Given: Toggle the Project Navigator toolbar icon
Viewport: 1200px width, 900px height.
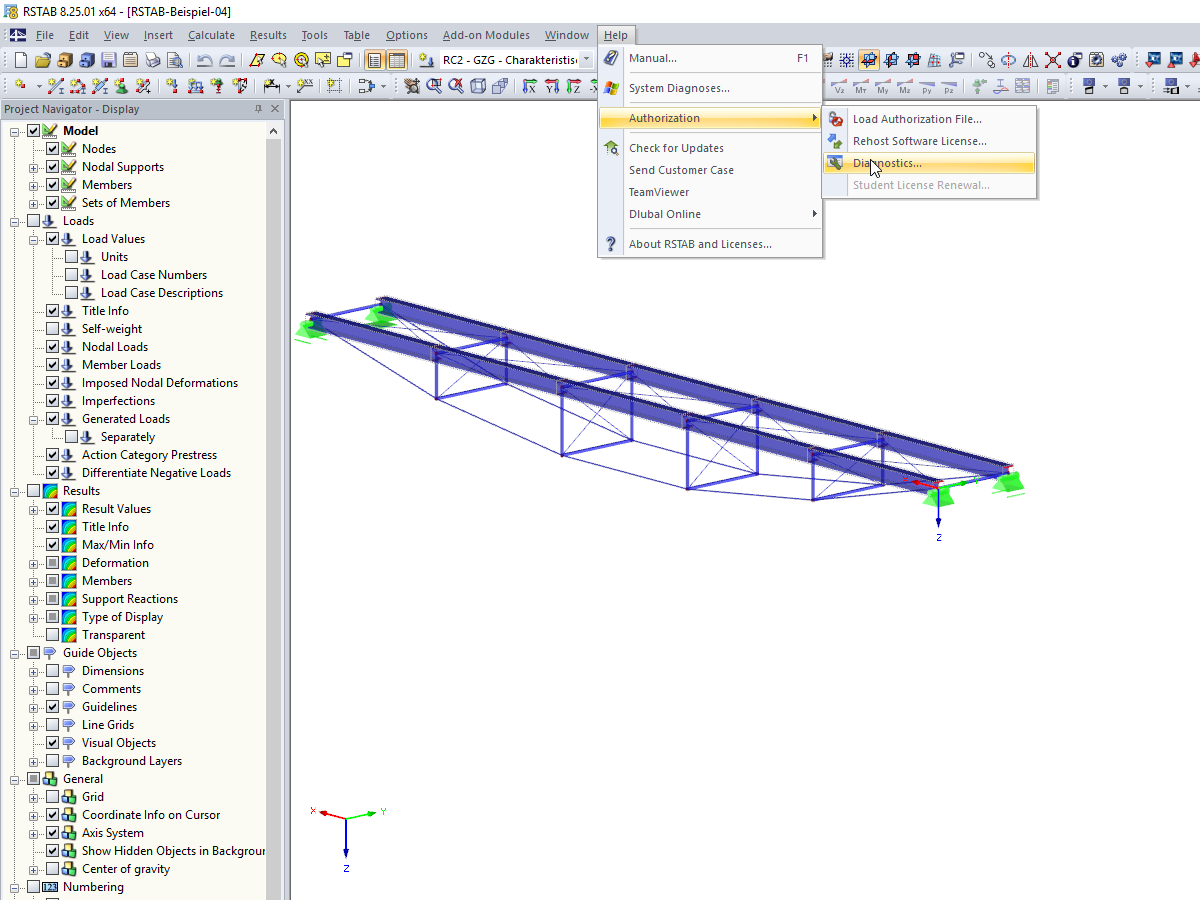Looking at the screenshot, I should point(374,60).
